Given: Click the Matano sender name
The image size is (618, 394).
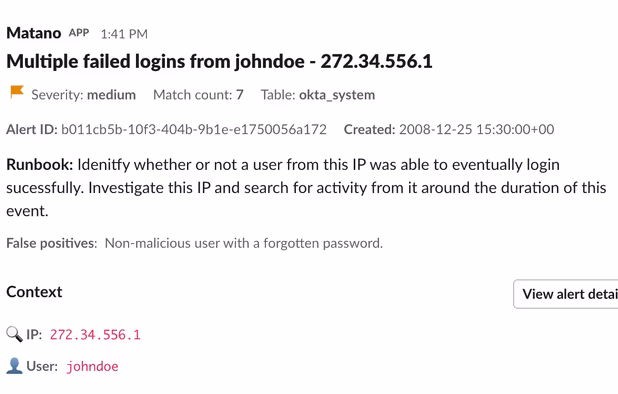Looking at the screenshot, I should 34,33.
